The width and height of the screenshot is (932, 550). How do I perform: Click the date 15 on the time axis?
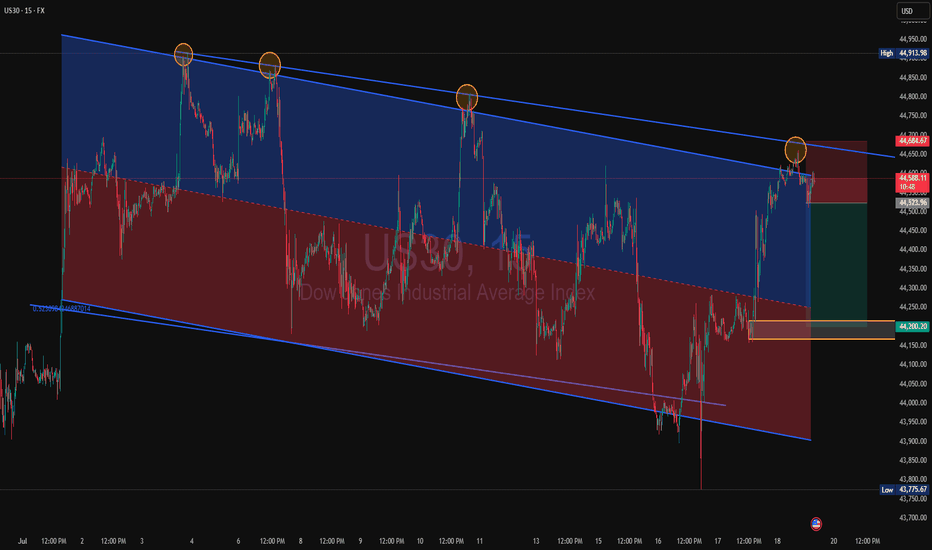(x=598, y=541)
